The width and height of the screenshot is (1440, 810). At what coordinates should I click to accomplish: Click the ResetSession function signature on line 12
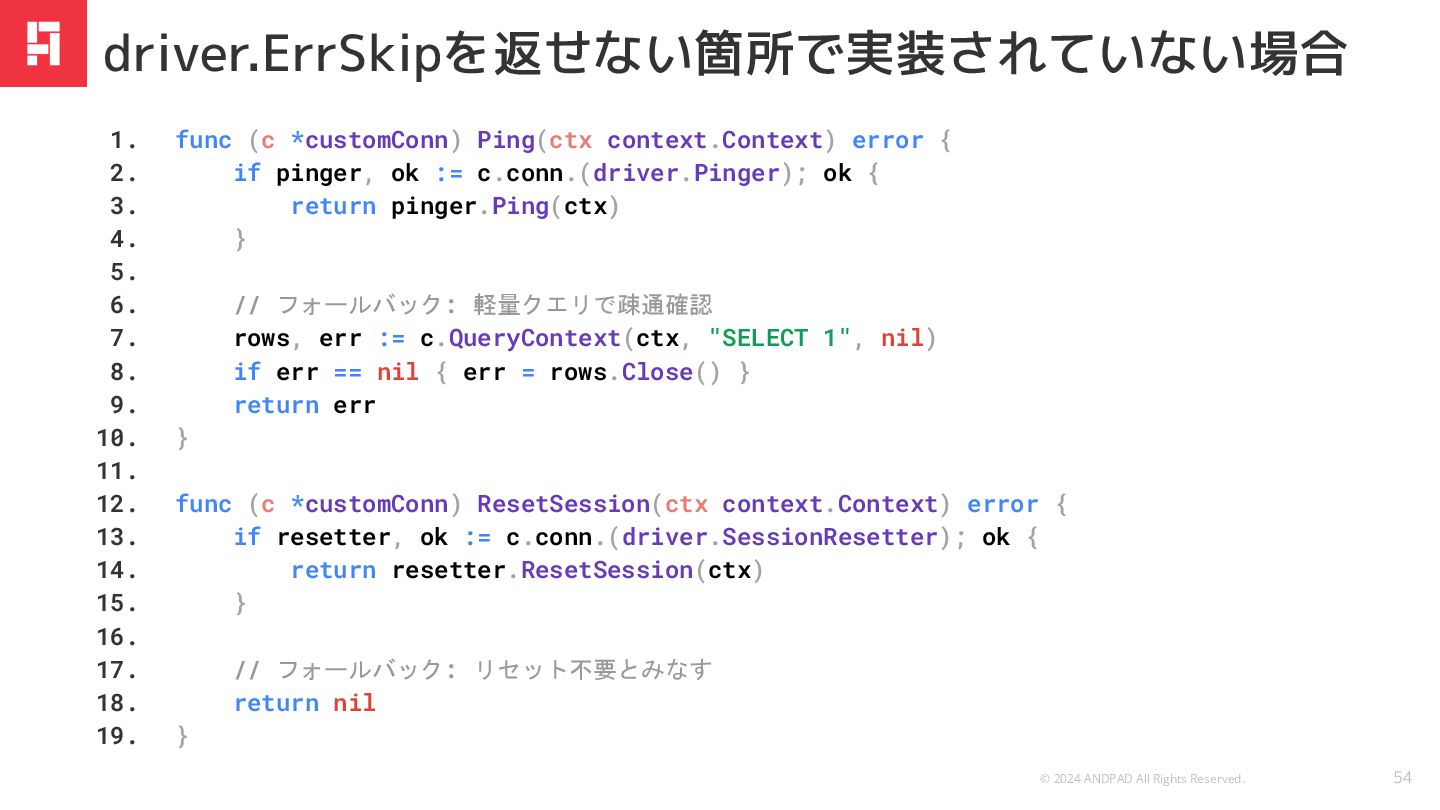click(x=621, y=504)
